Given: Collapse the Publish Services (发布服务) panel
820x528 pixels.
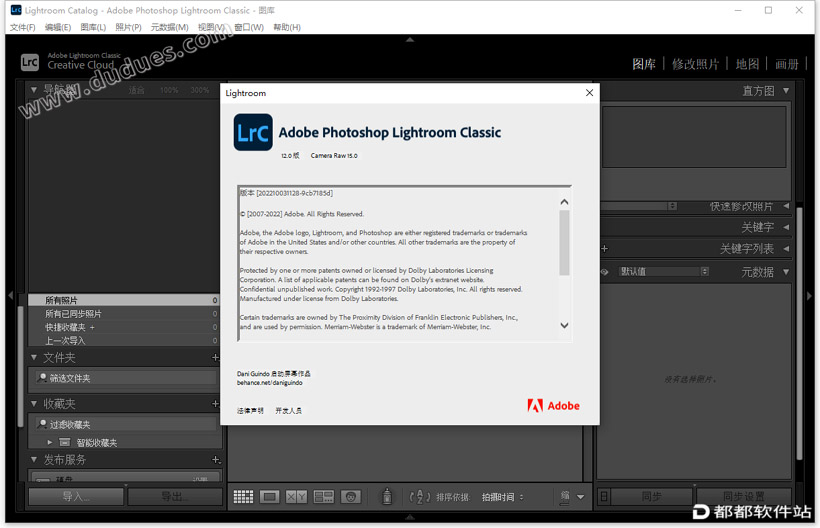Looking at the screenshot, I should point(34,460).
